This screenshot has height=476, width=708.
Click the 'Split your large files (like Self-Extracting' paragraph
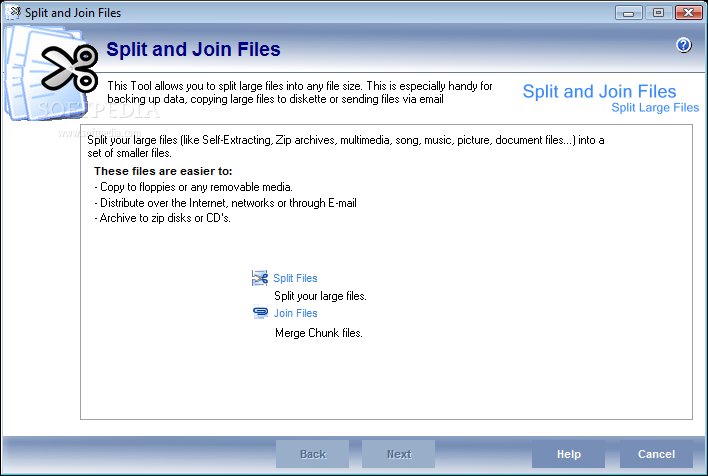[x=346, y=146]
